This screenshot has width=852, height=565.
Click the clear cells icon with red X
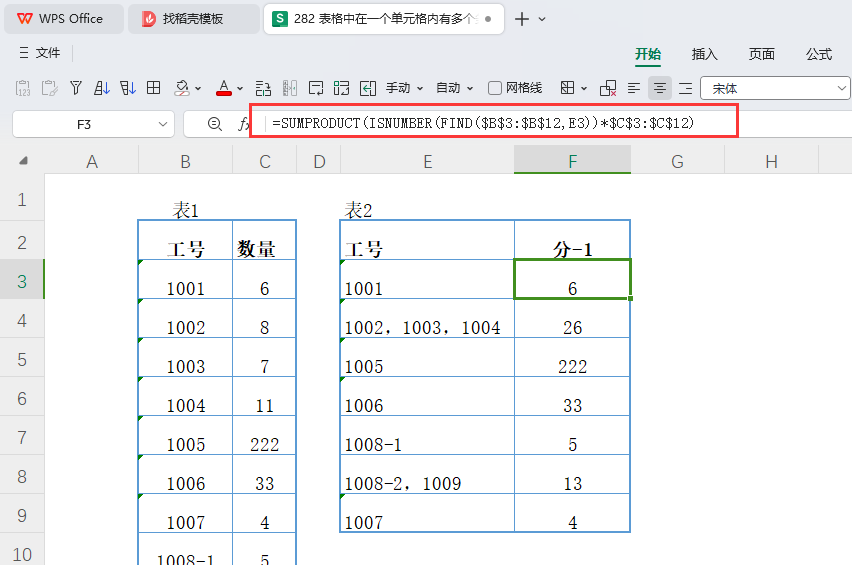tap(607, 88)
